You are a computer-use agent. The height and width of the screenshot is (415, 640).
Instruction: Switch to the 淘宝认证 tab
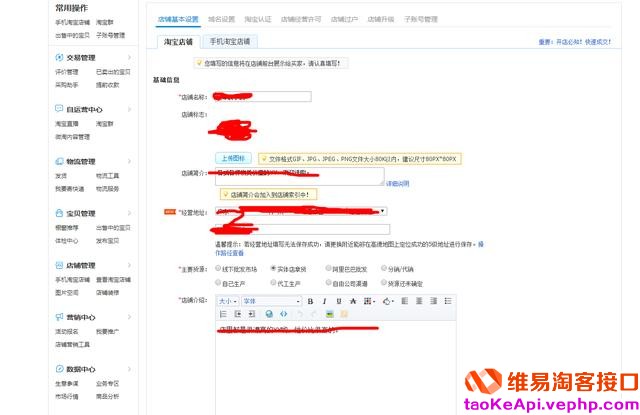(x=258, y=19)
